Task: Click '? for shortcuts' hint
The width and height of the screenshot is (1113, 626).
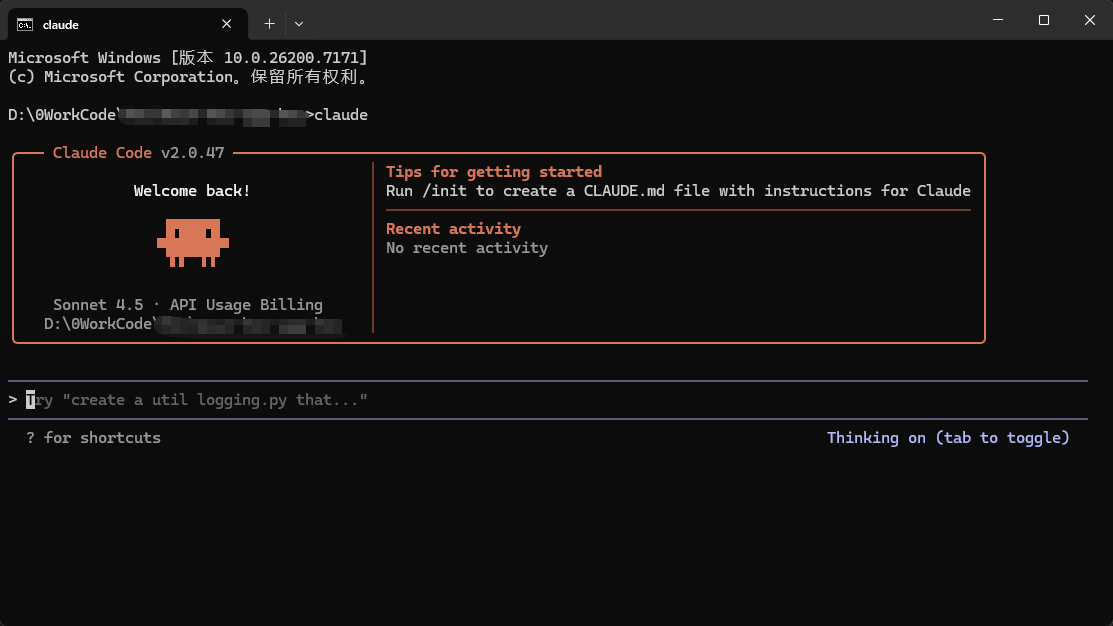Action: point(93,438)
